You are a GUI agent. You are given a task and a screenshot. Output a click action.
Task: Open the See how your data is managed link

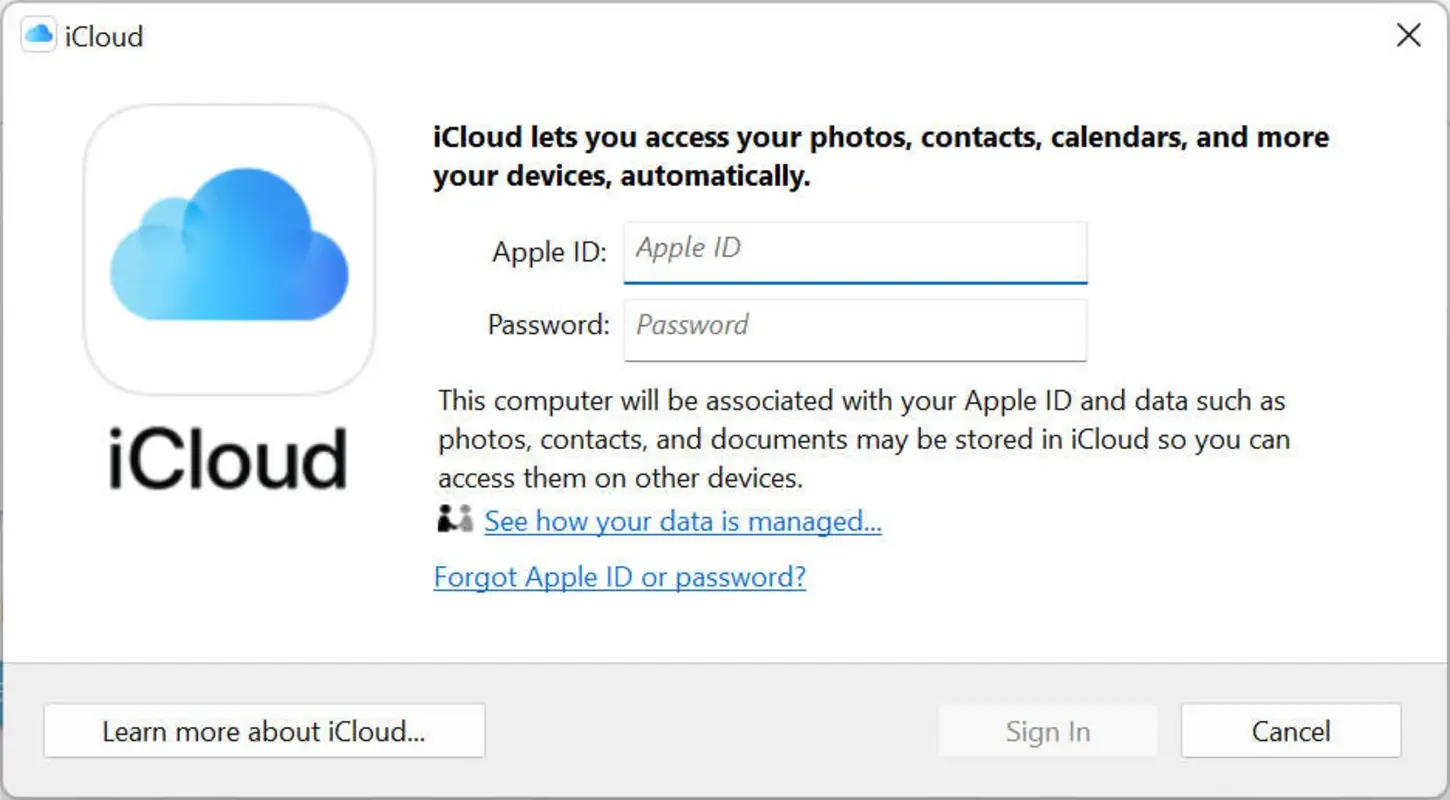(x=682, y=521)
